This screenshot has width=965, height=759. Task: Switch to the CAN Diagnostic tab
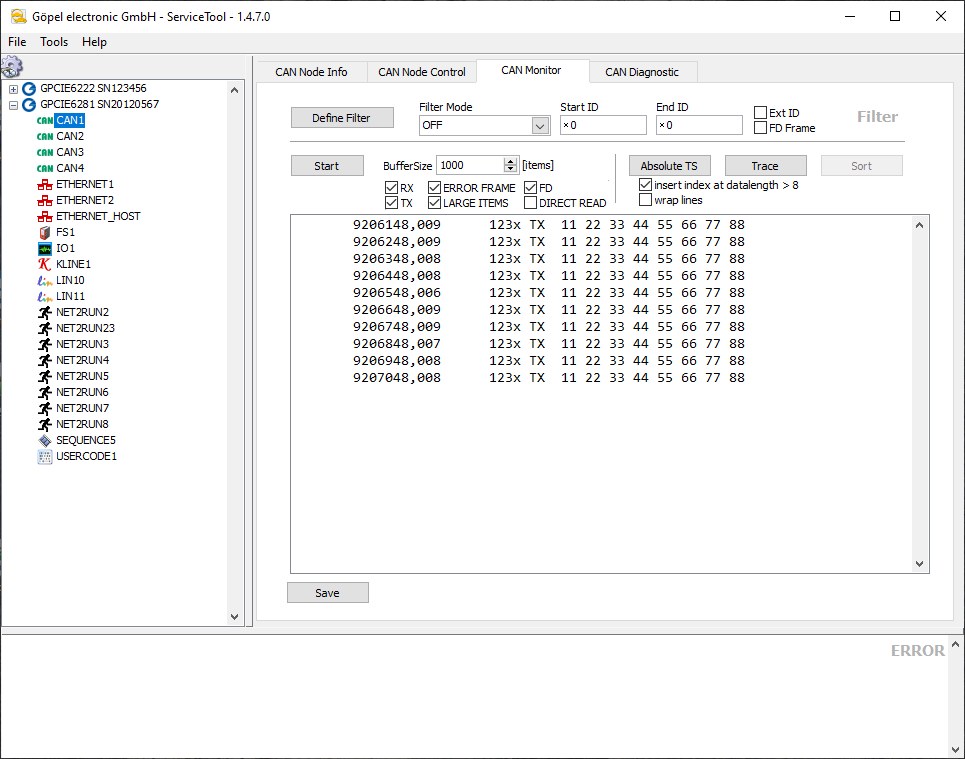[642, 72]
